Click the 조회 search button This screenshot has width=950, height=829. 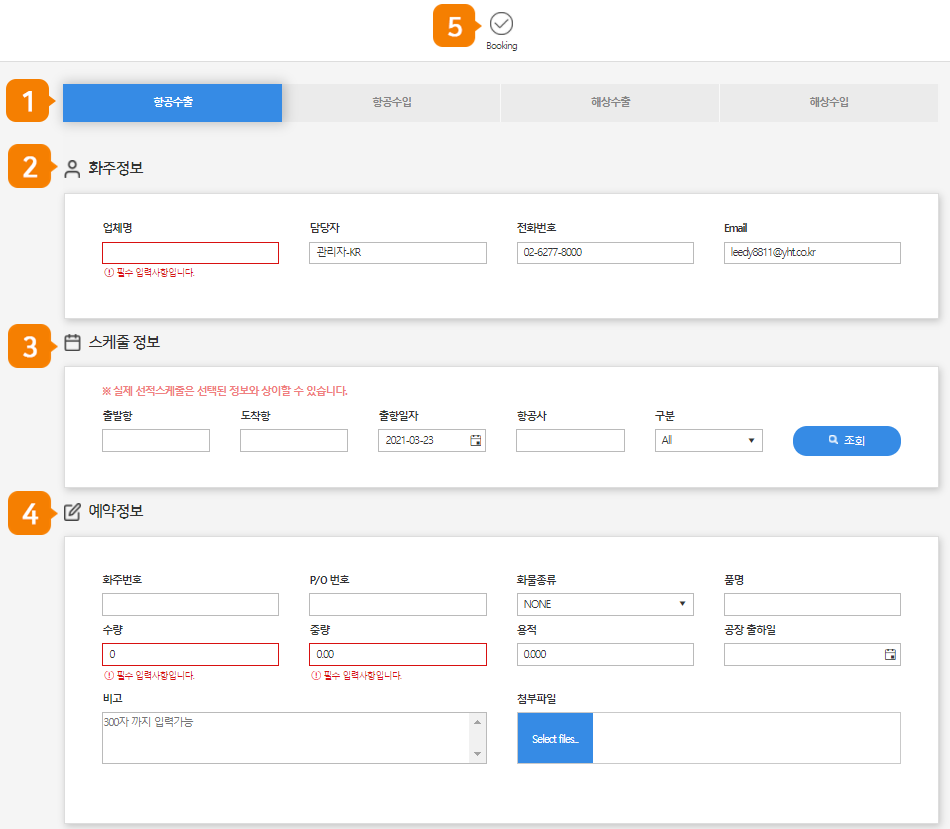pos(846,441)
